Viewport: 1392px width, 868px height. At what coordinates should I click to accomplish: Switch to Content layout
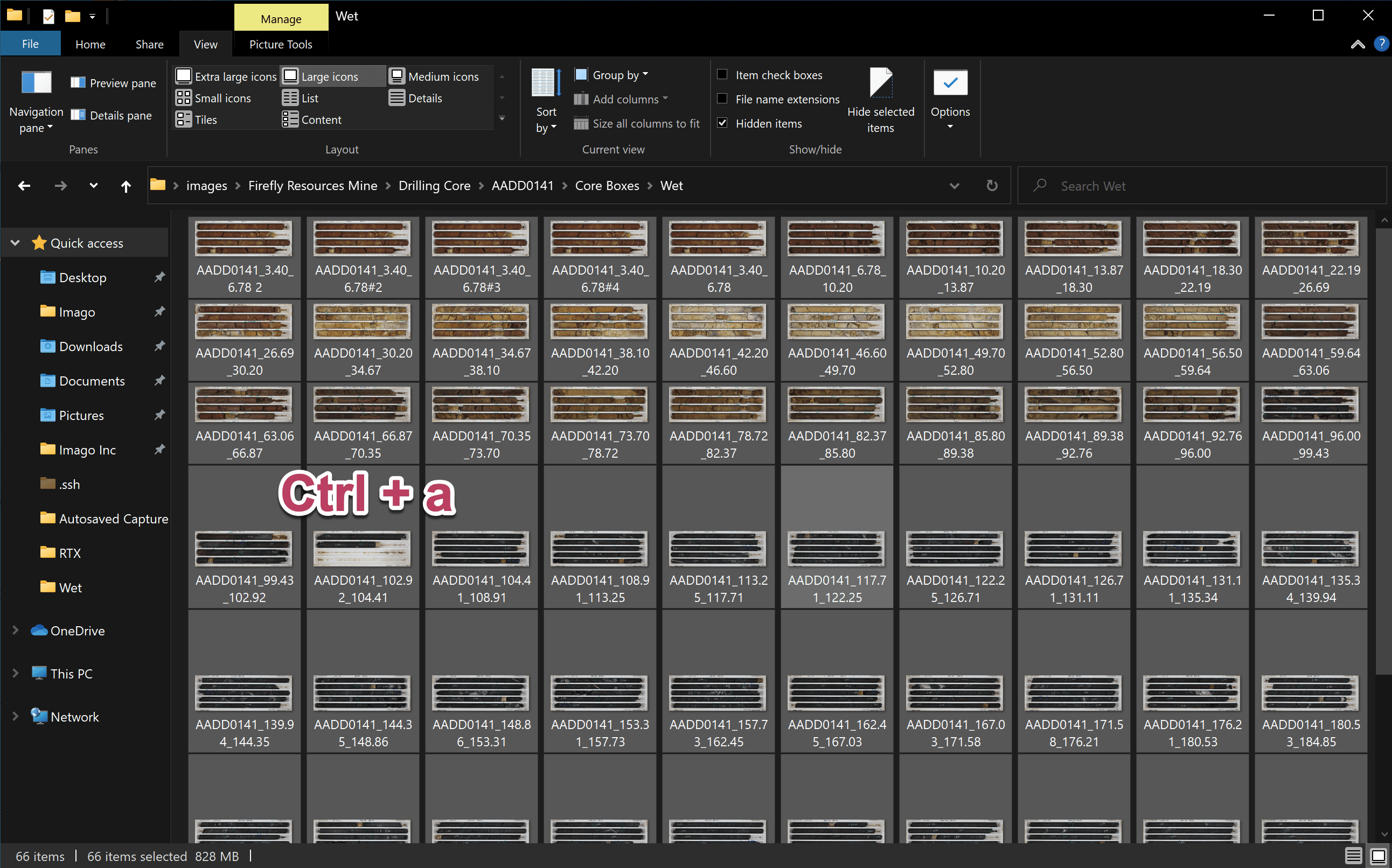(312, 120)
